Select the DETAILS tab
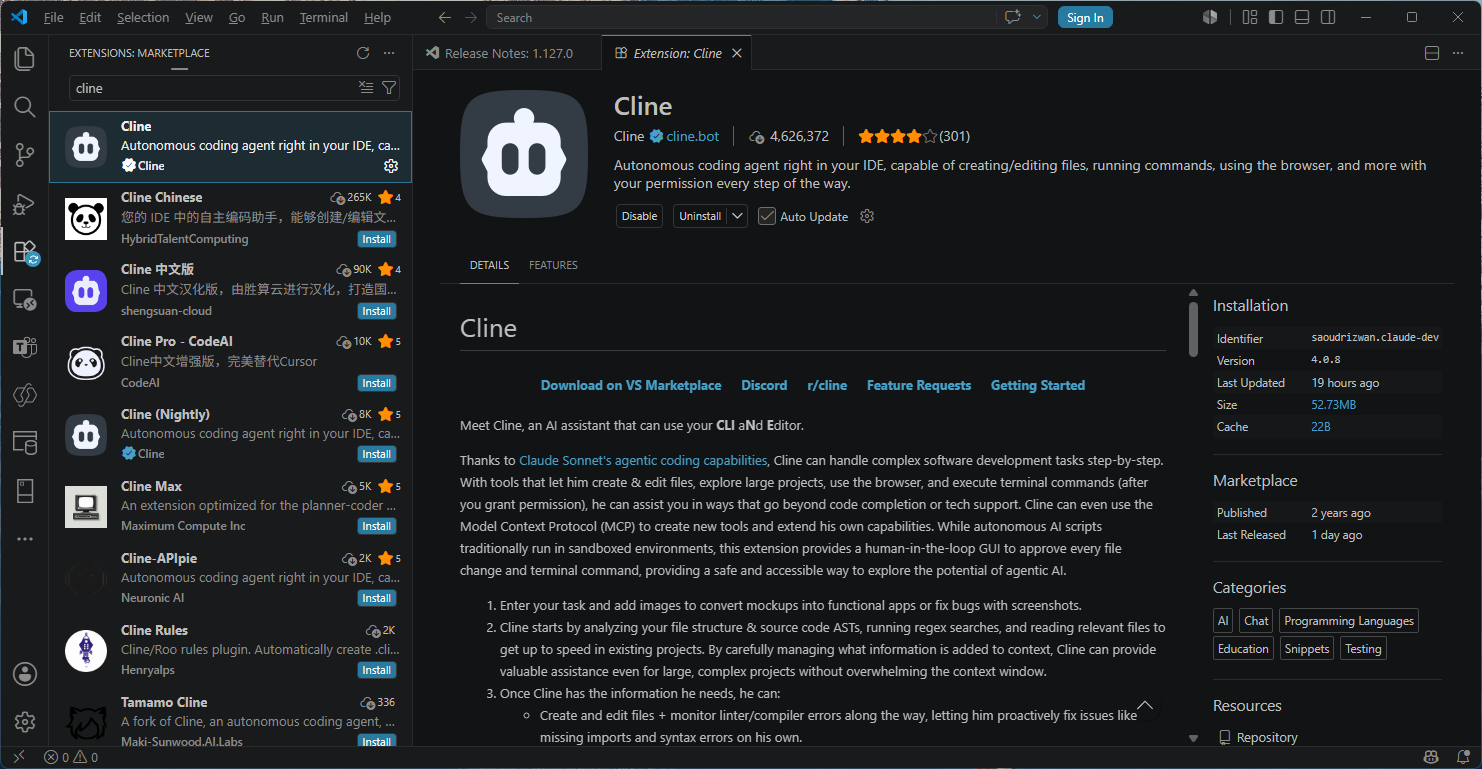 (489, 265)
